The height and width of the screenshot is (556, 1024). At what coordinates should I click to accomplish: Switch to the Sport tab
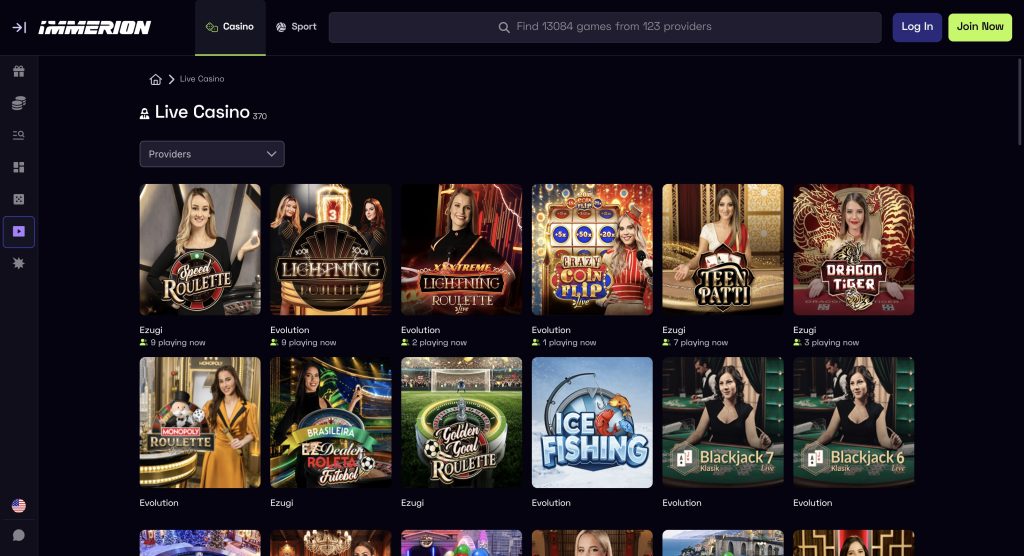tap(296, 27)
